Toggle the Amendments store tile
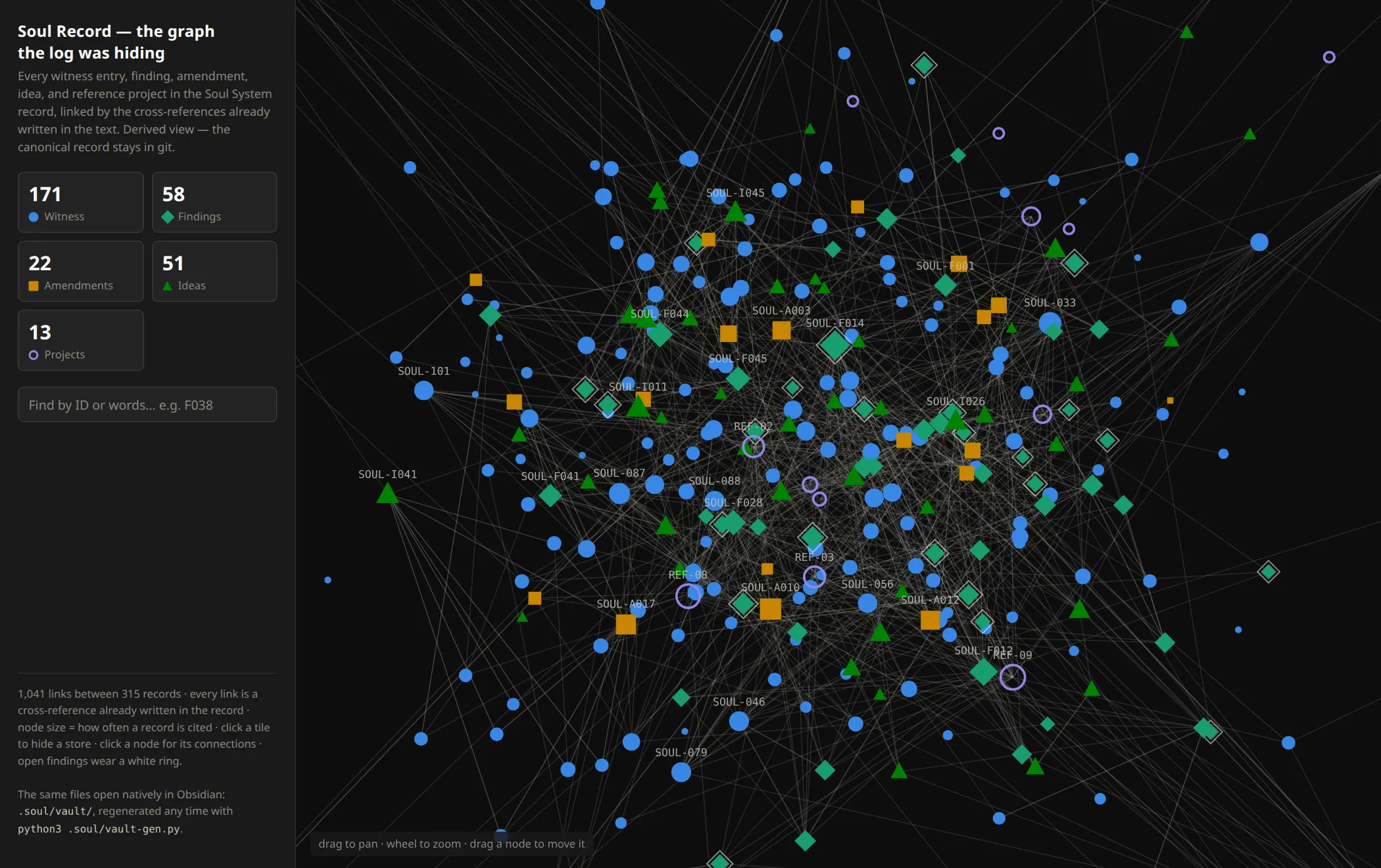 [x=81, y=272]
